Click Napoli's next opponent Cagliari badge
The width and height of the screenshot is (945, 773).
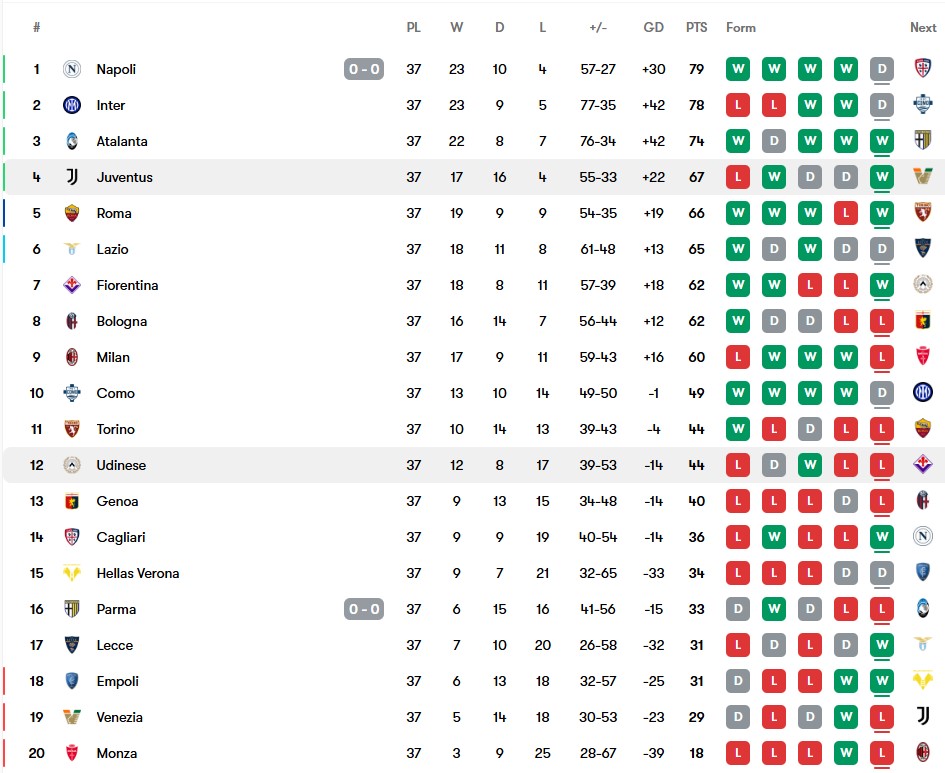point(923,67)
